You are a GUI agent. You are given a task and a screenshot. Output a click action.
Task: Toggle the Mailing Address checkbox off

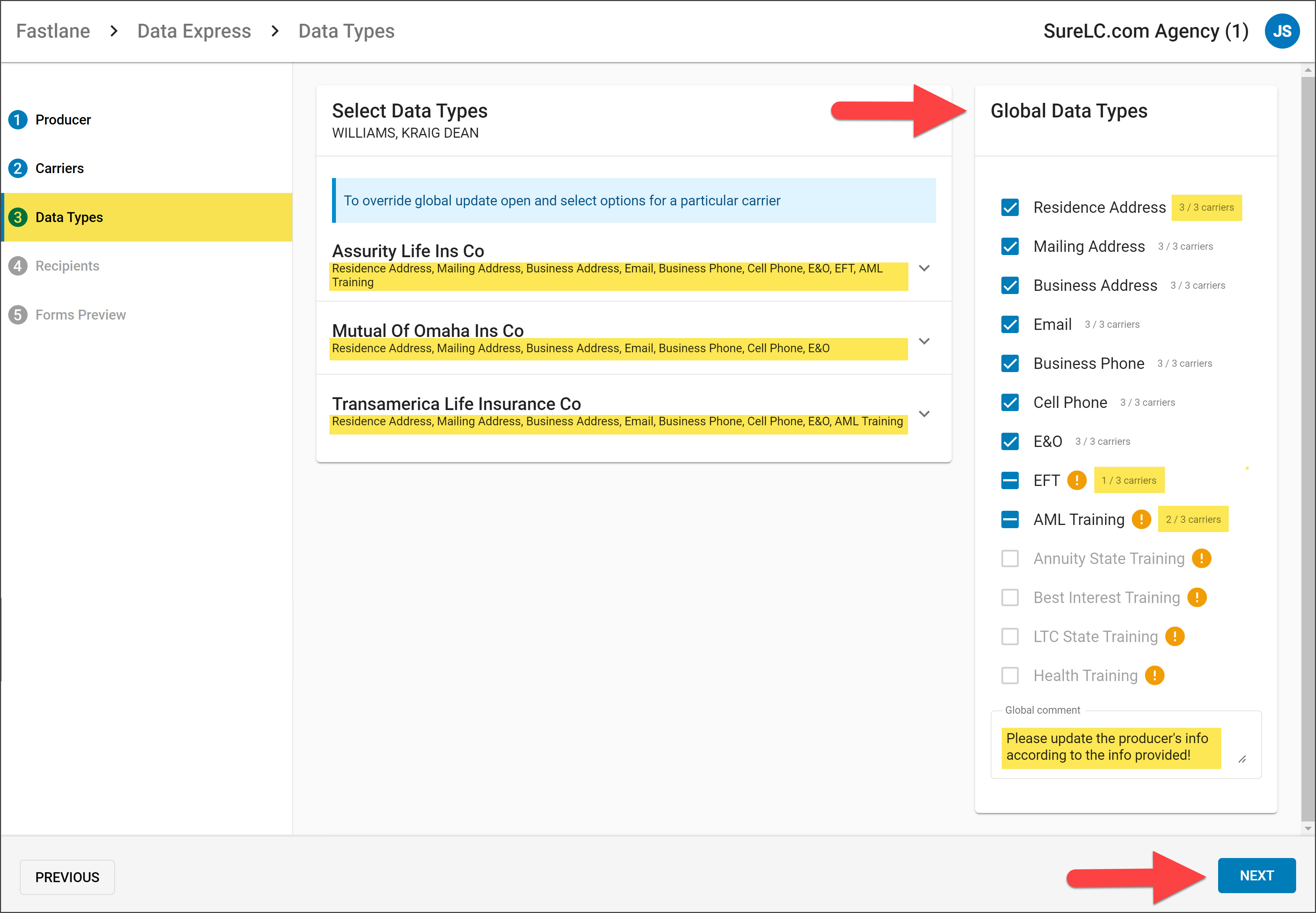point(1010,247)
